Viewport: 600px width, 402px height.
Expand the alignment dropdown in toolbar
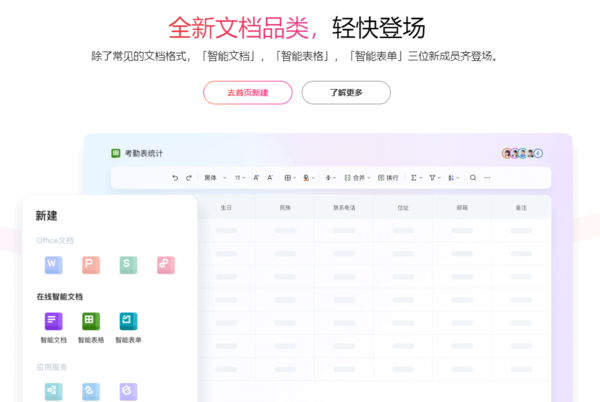[x=330, y=178]
